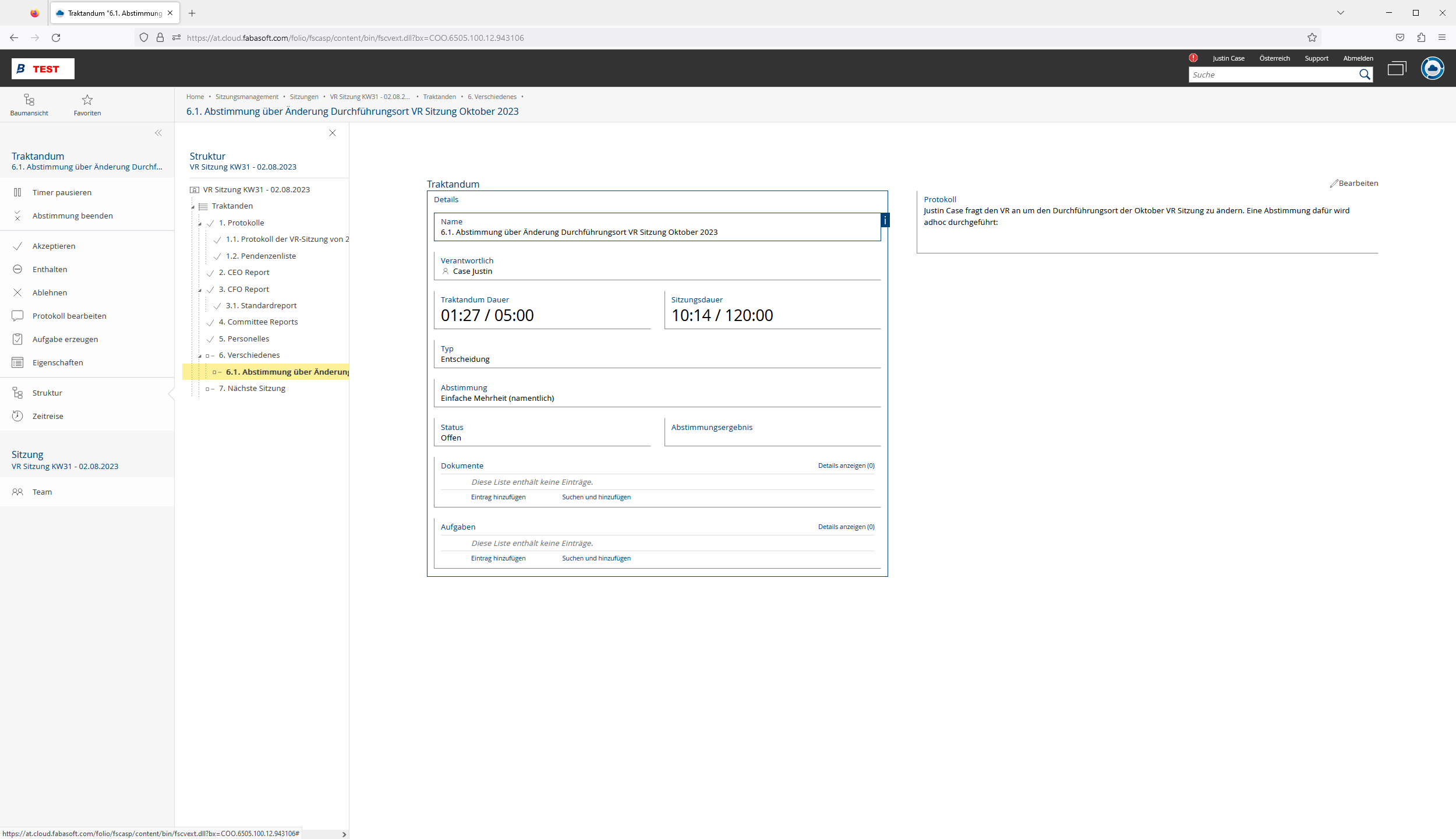Click Eintrag hinzufügen under Dokumente
Viewport: 1456px width, 839px height.
pos(498,497)
